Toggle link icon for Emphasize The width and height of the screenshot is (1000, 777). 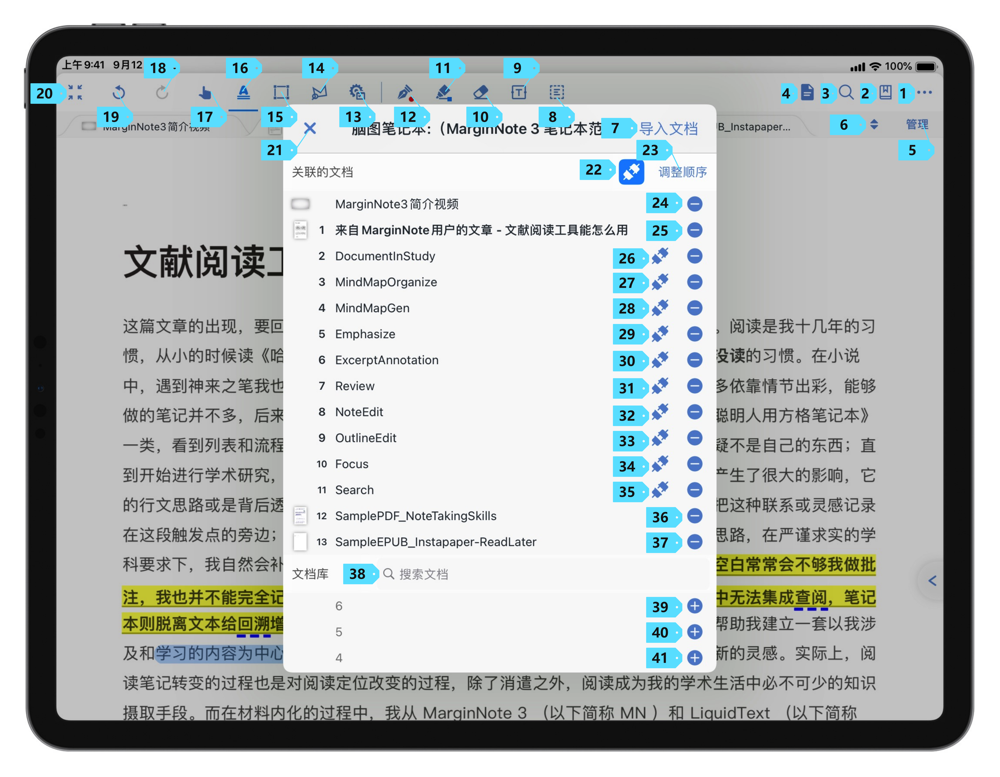point(660,334)
